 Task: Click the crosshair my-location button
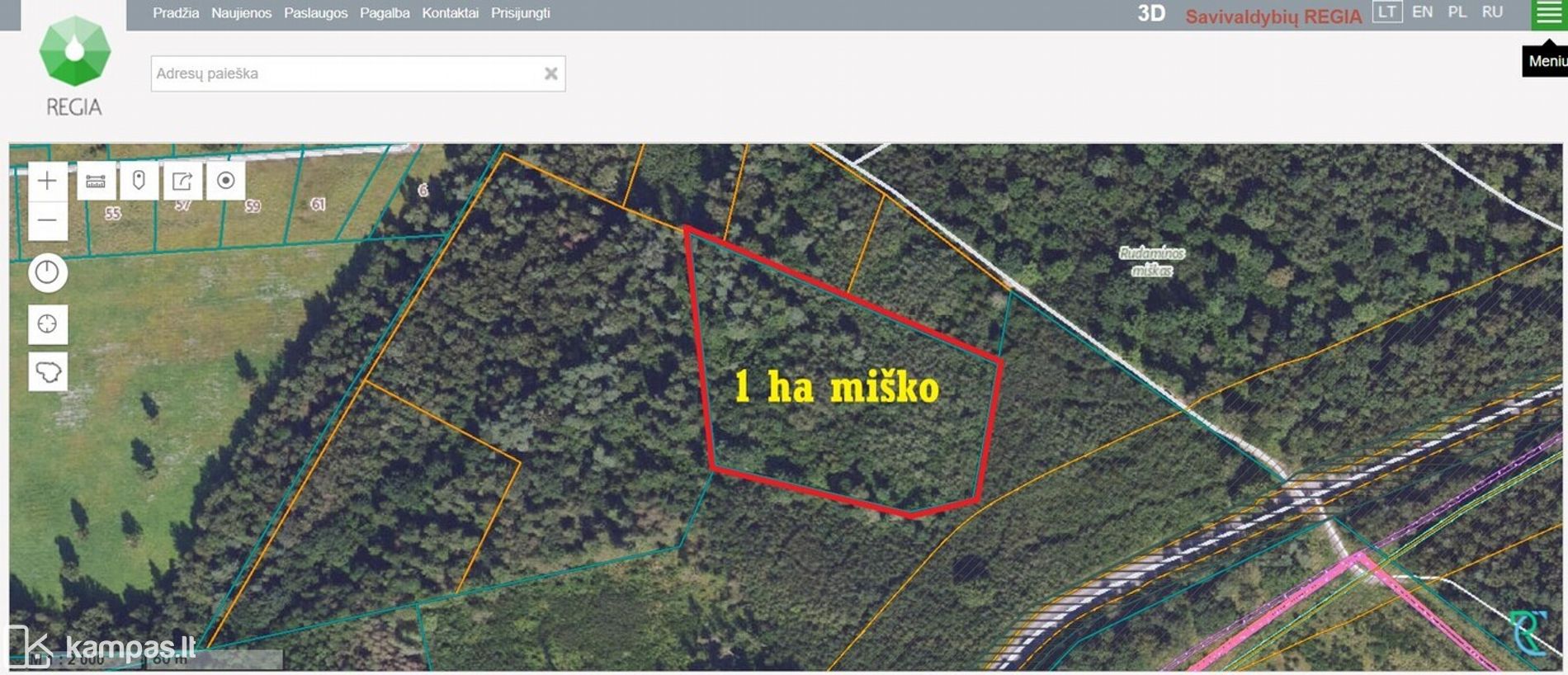pyautogui.click(x=48, y=323)
